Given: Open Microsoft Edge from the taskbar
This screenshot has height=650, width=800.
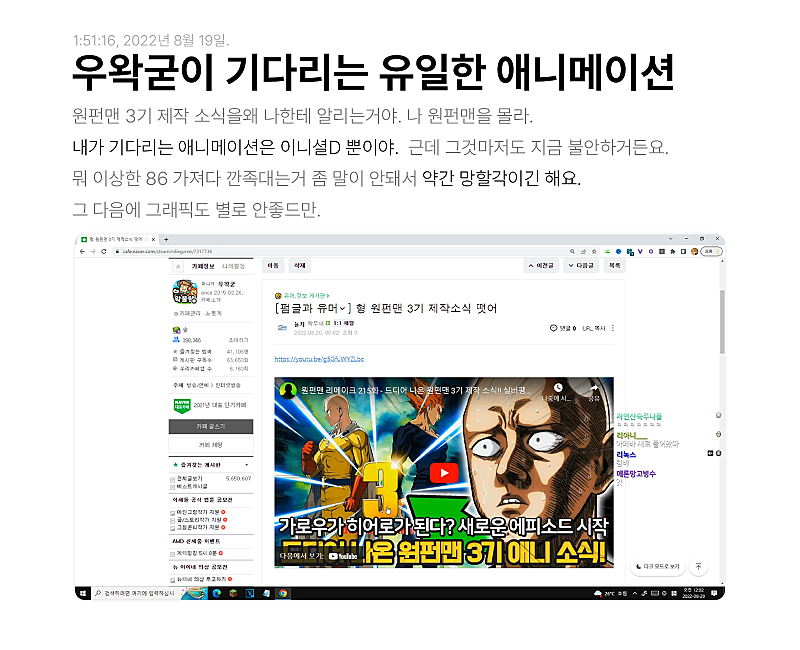Looking at the screenshot, I should pos(217,593).
